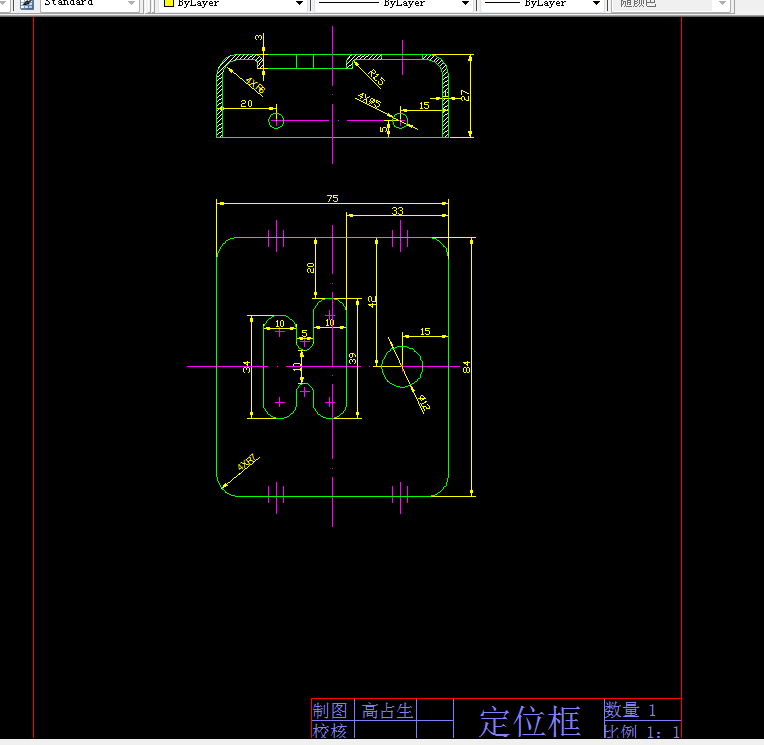Image resolution: width=764 pixels, height=745 pixels.
Task: Open the Standard text style dropdown
Action: tap(90, 4)
